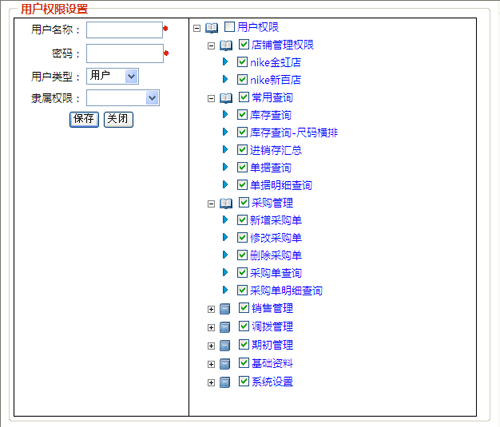Uncheck the 删除采购单 checkbox

pos(242,255)
